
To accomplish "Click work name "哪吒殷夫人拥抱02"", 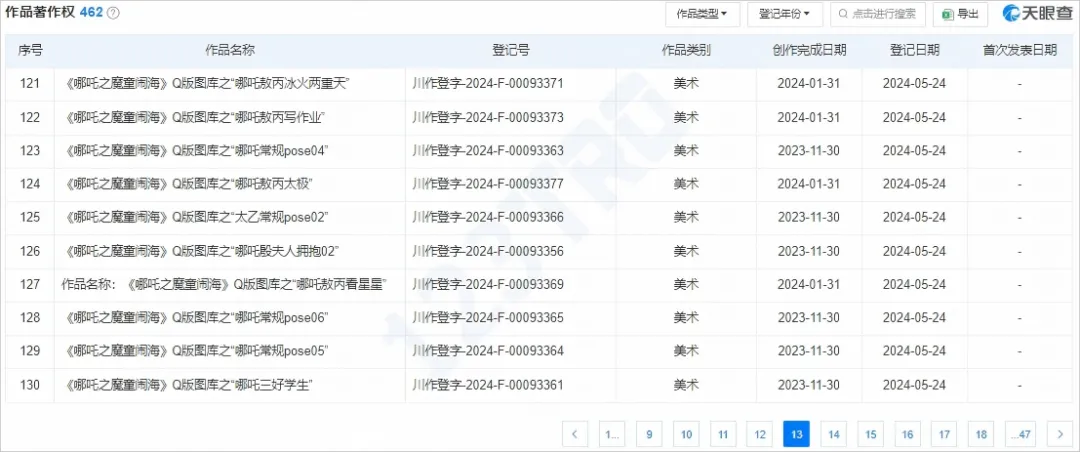I will [203, 251].
